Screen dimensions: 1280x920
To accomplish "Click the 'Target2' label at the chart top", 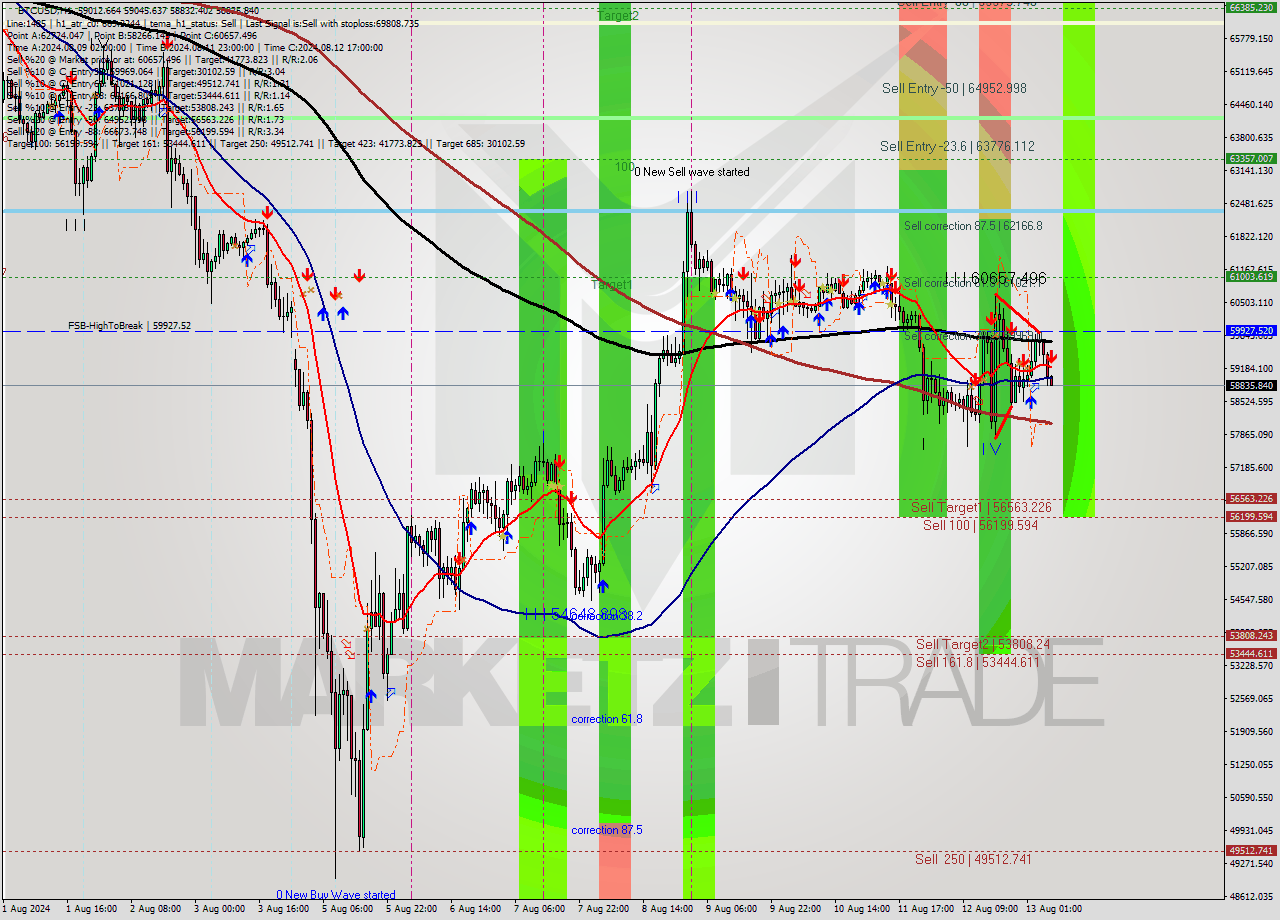I will coord(618,15).
